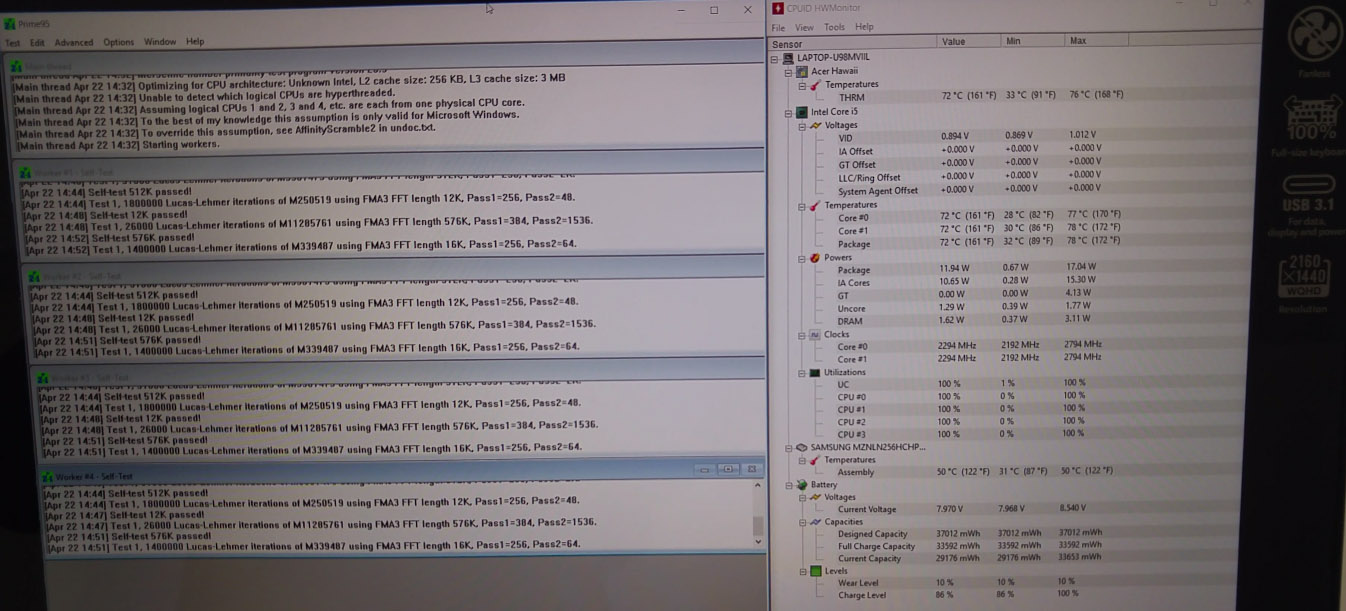Click the Temperatures thermometer icon under Intel Core i5
This screenshot has height=611, width=1346.
pyautogui.click(x=816, y=206)
